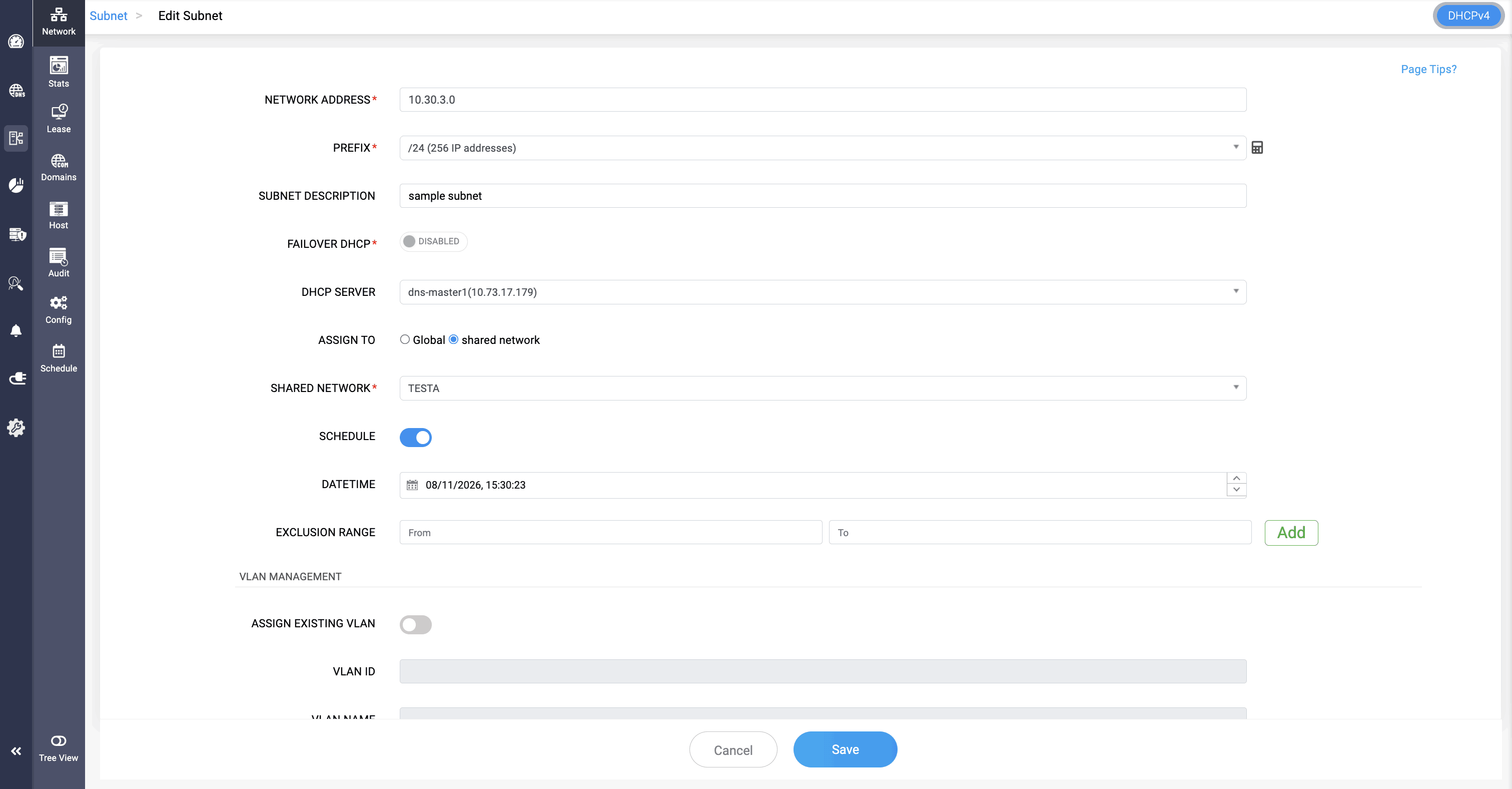
Task: Open the DNS globe section
Action: (x=17, y=91)
